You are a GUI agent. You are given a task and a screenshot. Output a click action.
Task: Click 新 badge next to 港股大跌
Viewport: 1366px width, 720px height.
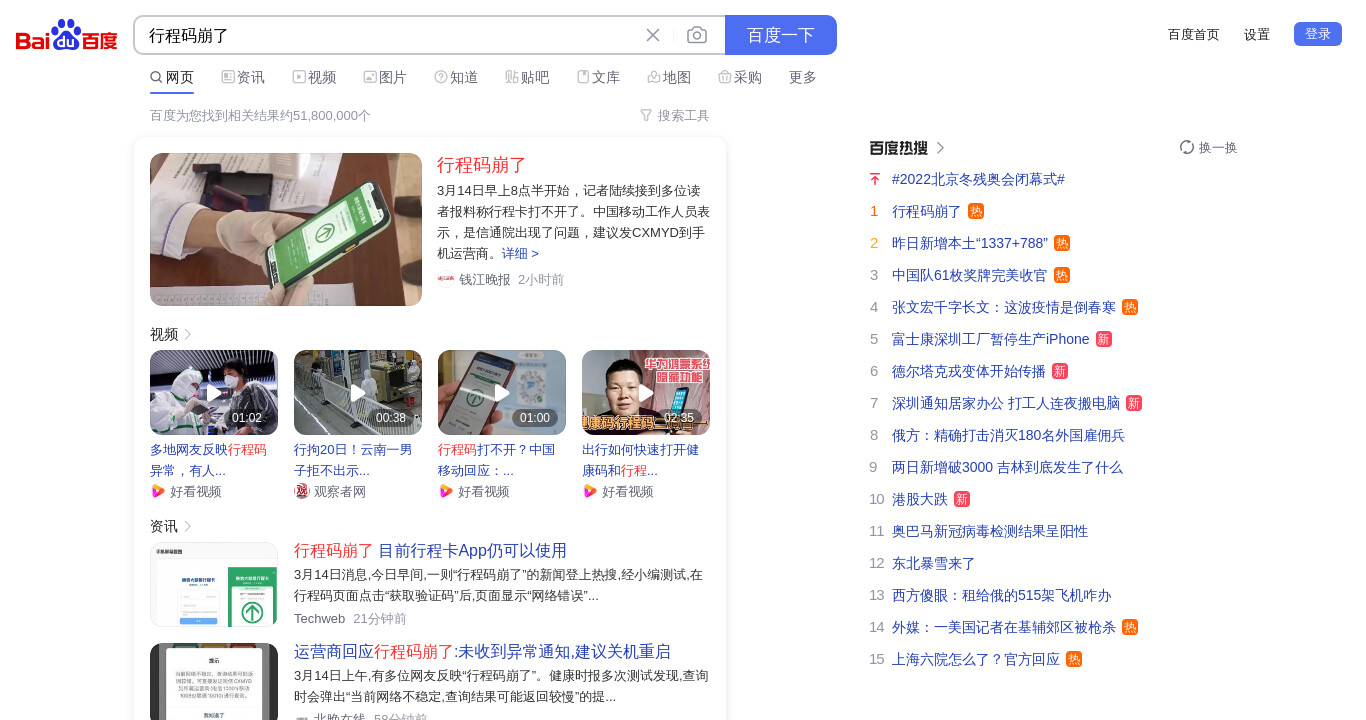pyautogui.click(x=962, y=499)
